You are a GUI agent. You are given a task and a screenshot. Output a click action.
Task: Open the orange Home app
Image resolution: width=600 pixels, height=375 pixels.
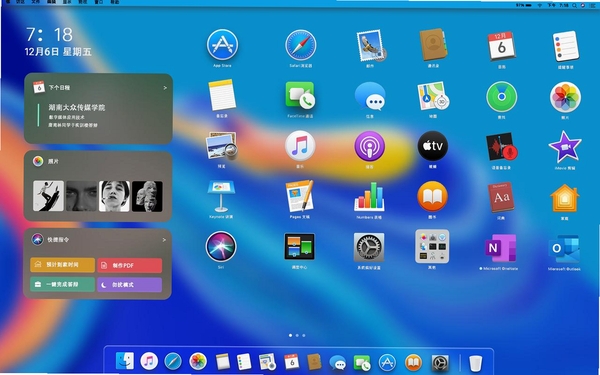coord(564,198)
